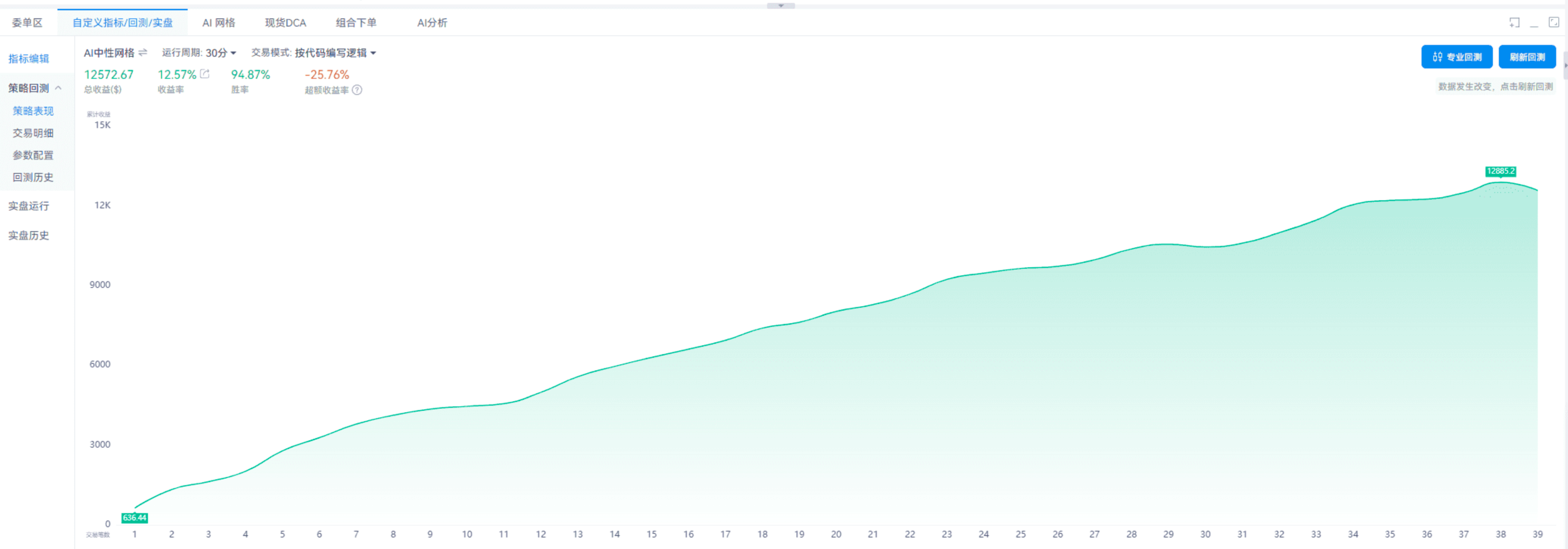Click x-axis label 39
This screenshot has width=1568, height=549.
click(1537, 534)
